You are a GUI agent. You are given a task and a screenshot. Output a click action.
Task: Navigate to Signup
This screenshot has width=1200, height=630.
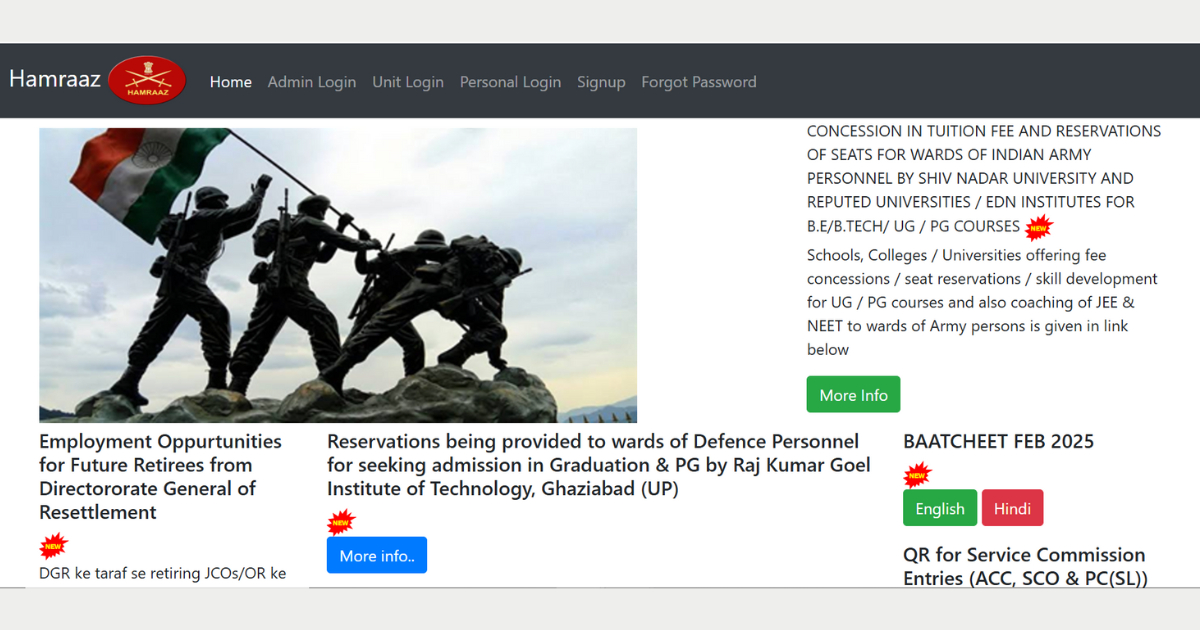tap(601, 82)
